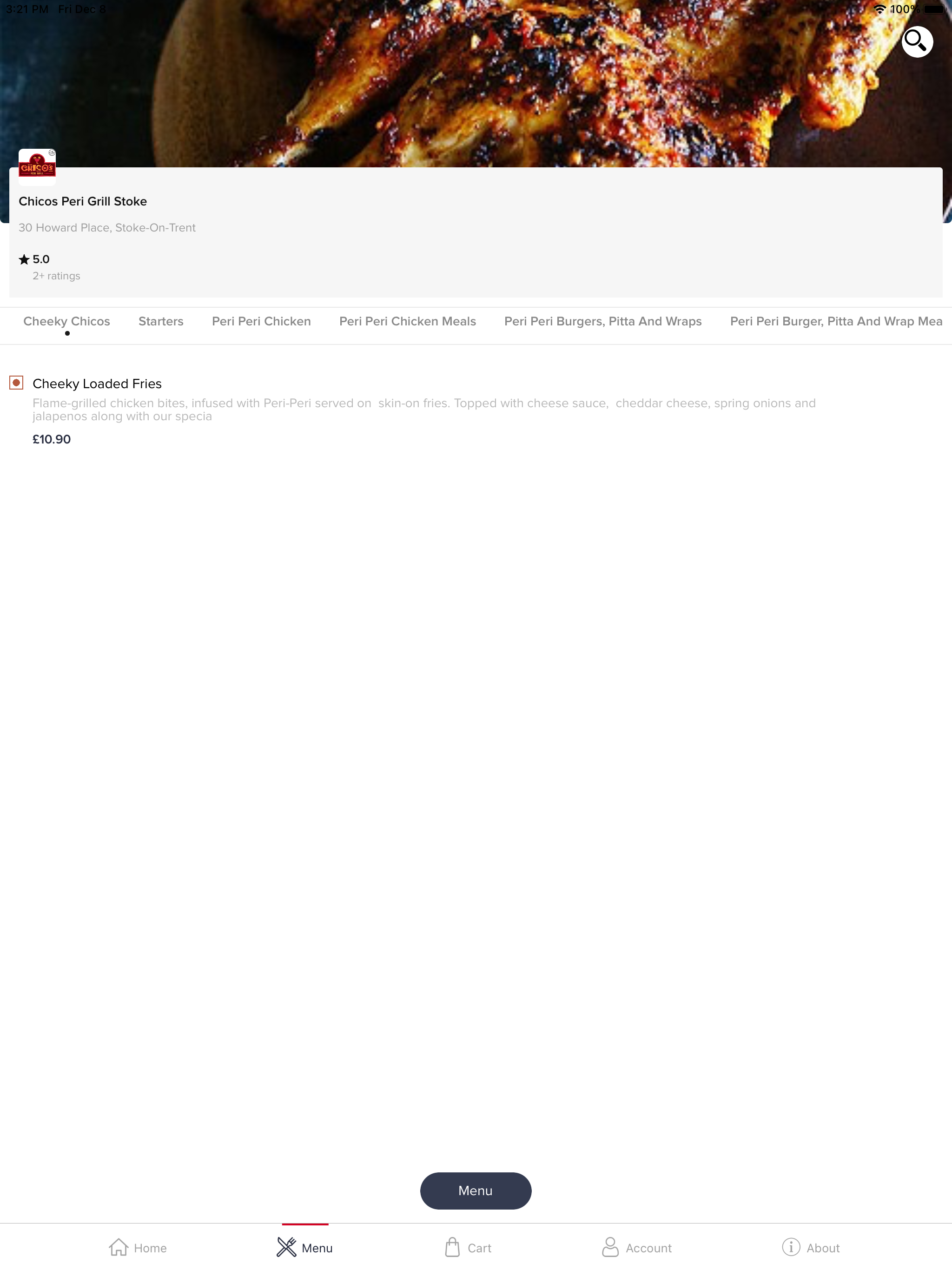Viewport: 952px width, 1270px height.
Task: Read the Flame-grilled chicken bites description
Action: (x=424, y=410)
